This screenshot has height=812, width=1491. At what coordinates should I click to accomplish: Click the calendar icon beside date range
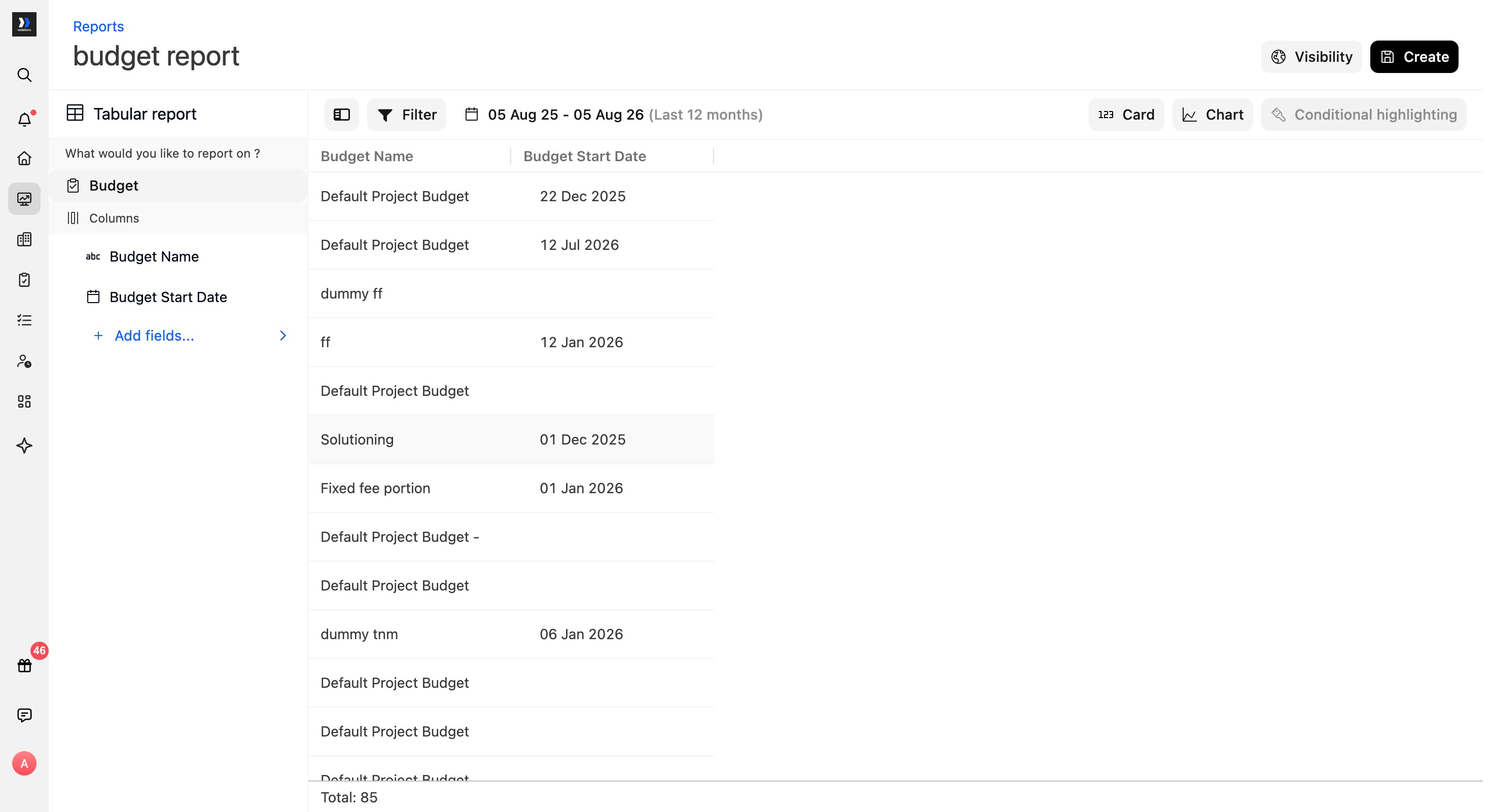472,115
